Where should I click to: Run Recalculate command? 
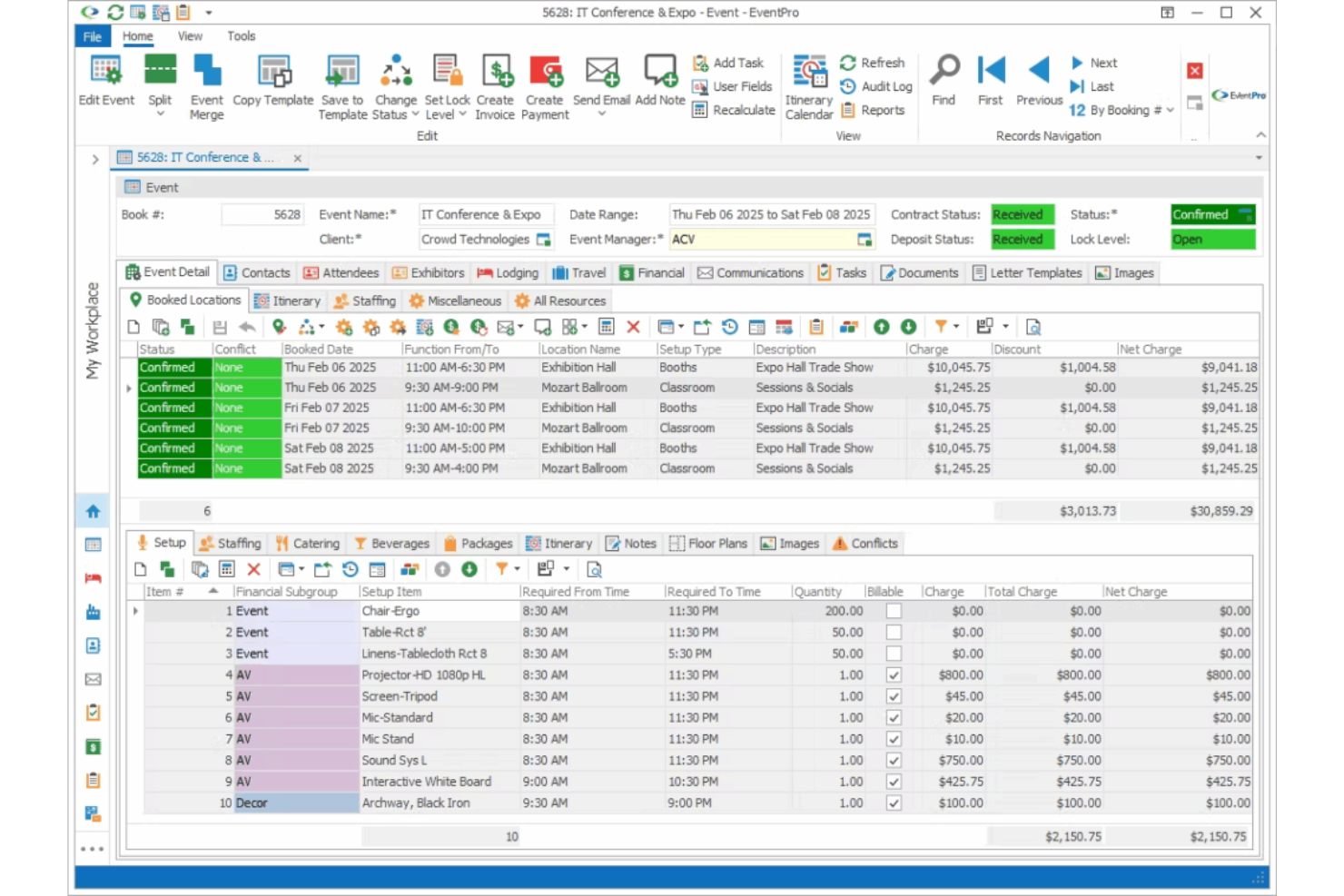coord(734,110)
